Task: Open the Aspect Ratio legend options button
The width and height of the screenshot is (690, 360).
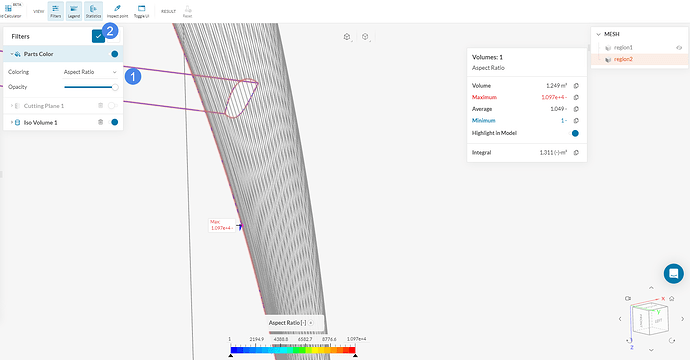Action: click(x=311, y=323)
